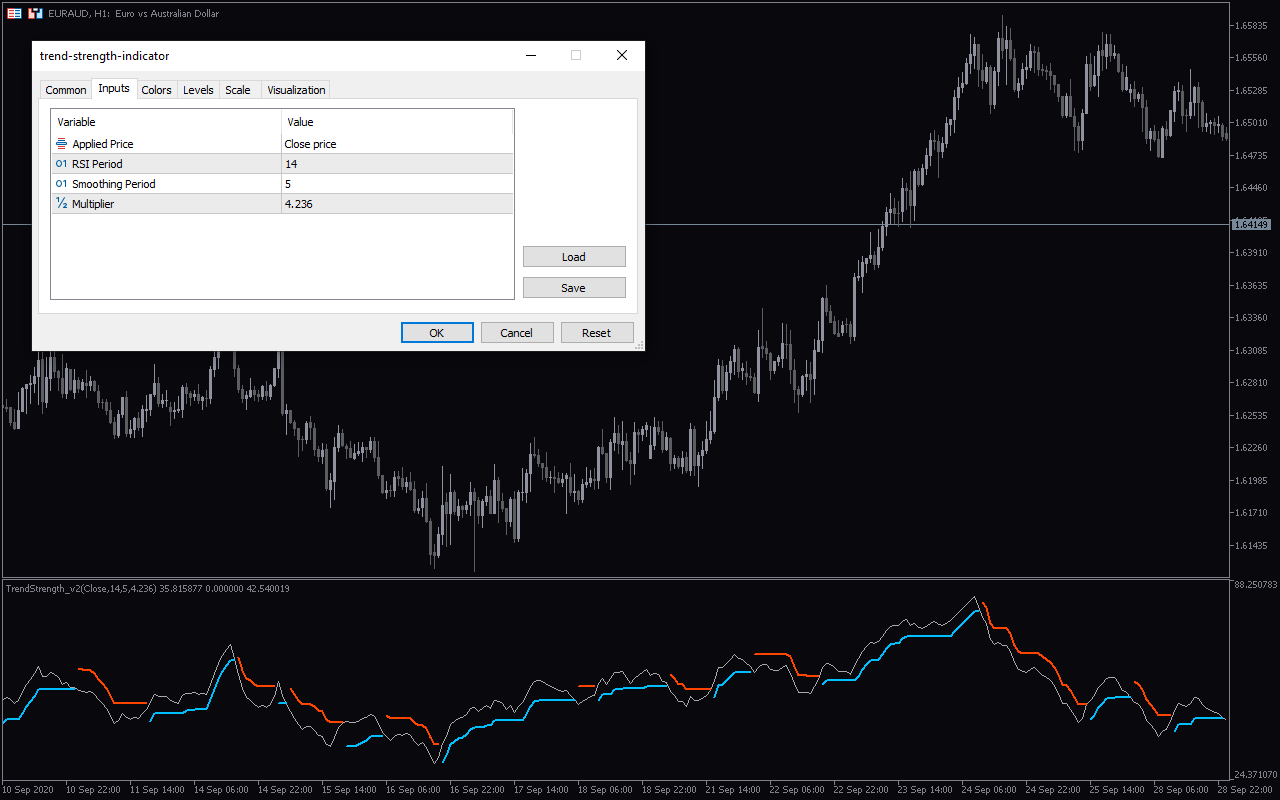This screenshot has height=800, width=1280.
Task: Select the Multiplier variable name
Action: click(x=92, y=204)
